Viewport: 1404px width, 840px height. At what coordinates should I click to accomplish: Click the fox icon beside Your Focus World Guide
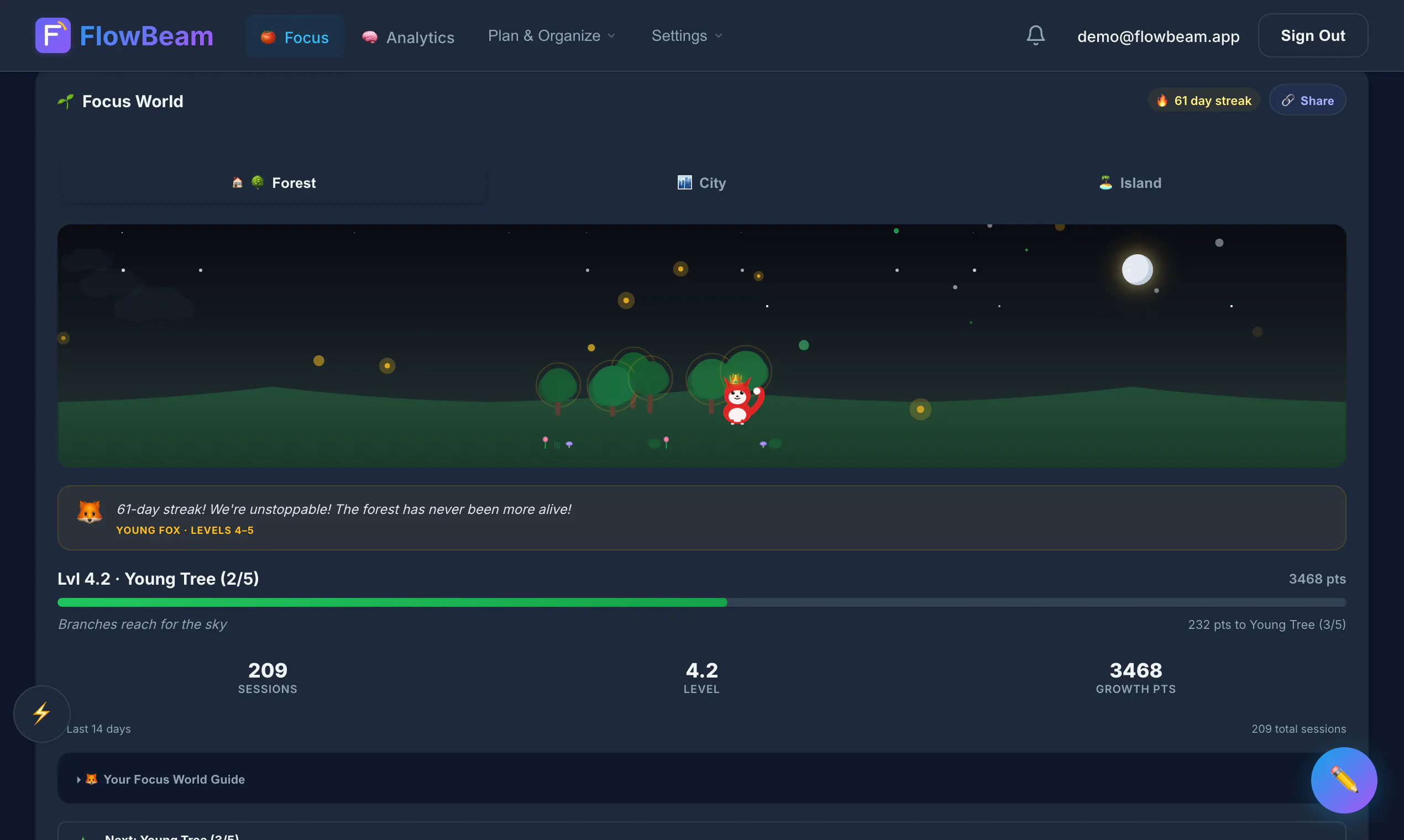click(x=91, y=779)
